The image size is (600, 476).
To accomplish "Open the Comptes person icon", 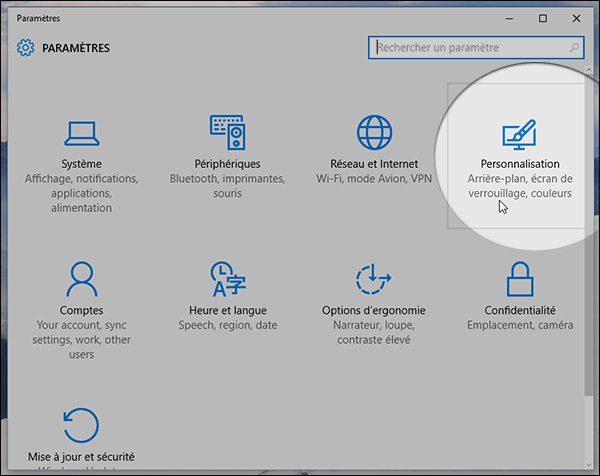I will 82,279.
